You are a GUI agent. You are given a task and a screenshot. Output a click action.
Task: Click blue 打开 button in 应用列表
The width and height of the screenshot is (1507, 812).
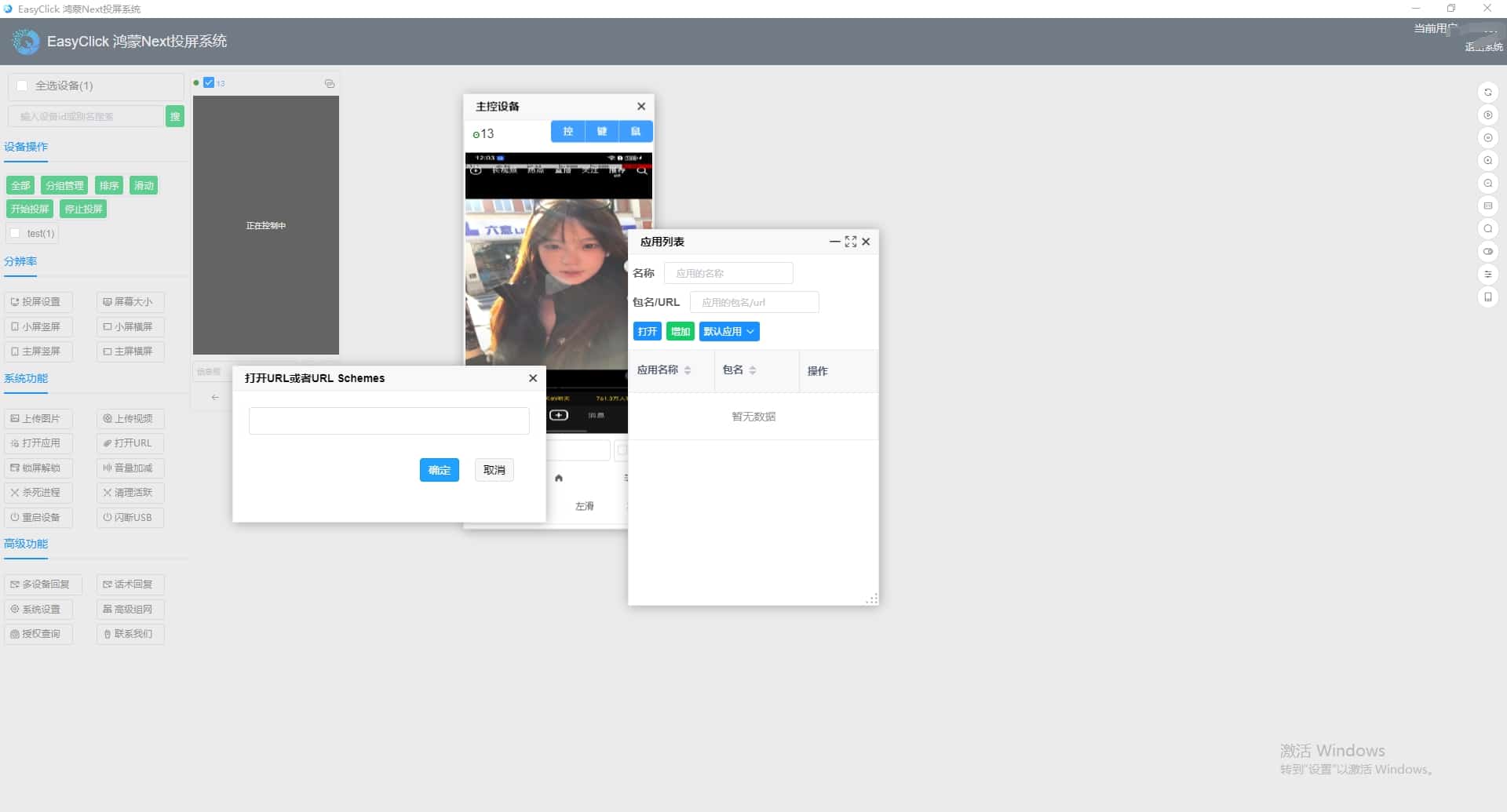pyautogui.click(x=648, y=332)
